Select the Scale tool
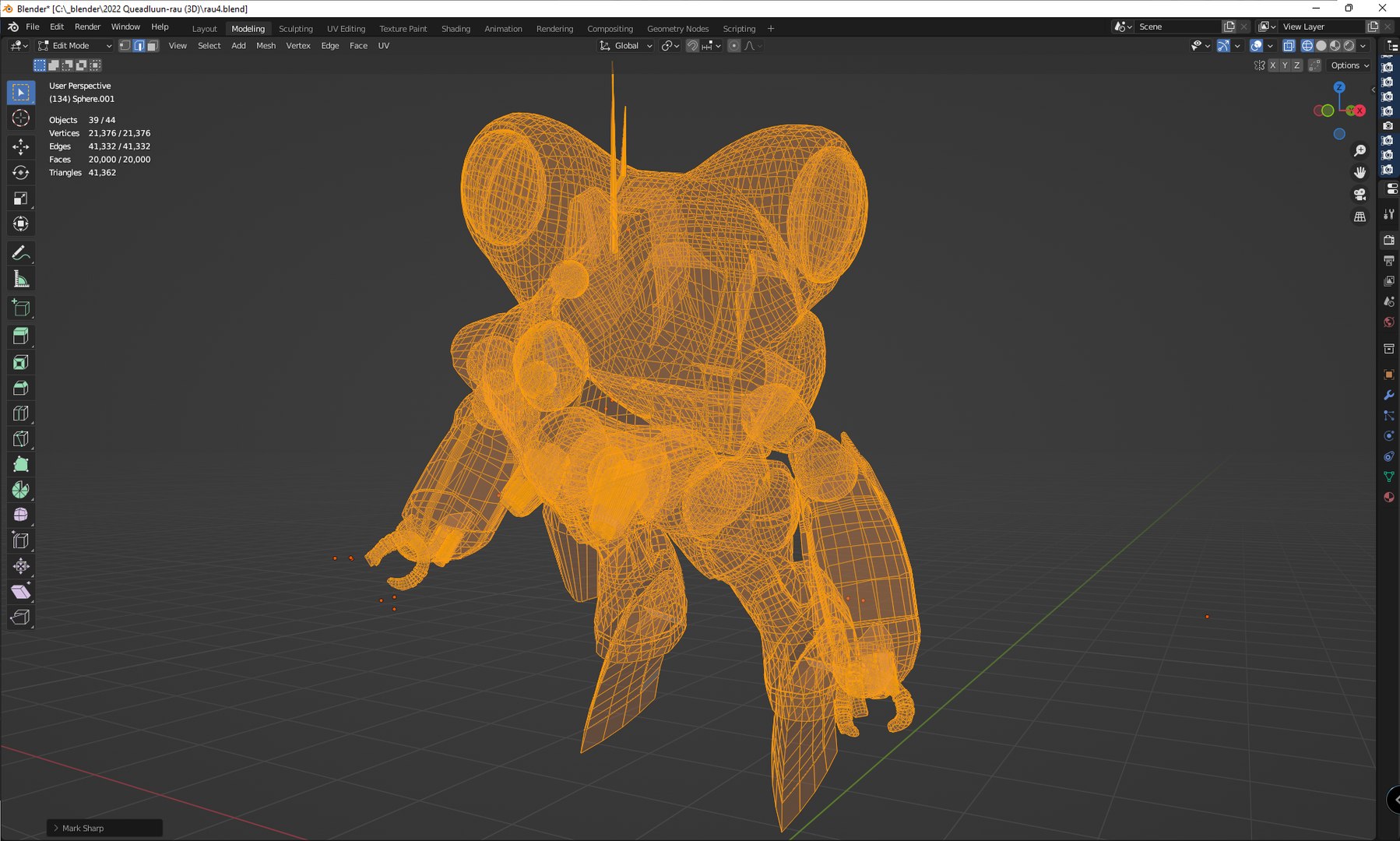The image size is (1400, 841). [x=21, y=199]
